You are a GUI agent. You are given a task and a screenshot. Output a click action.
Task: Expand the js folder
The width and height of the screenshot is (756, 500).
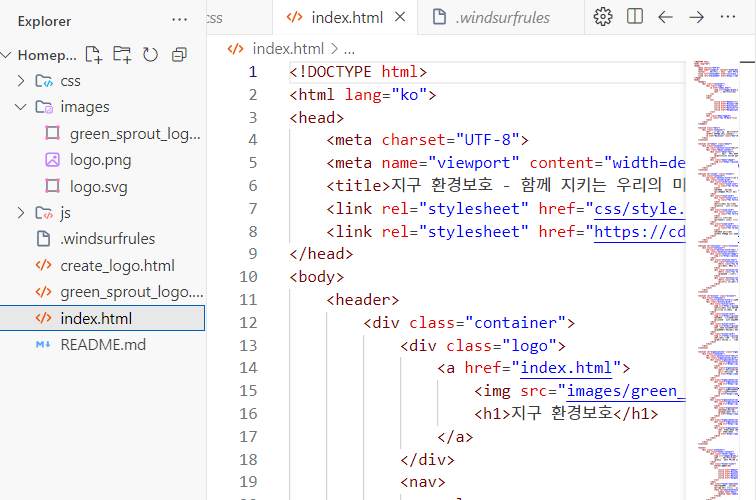tap(21, 213)
